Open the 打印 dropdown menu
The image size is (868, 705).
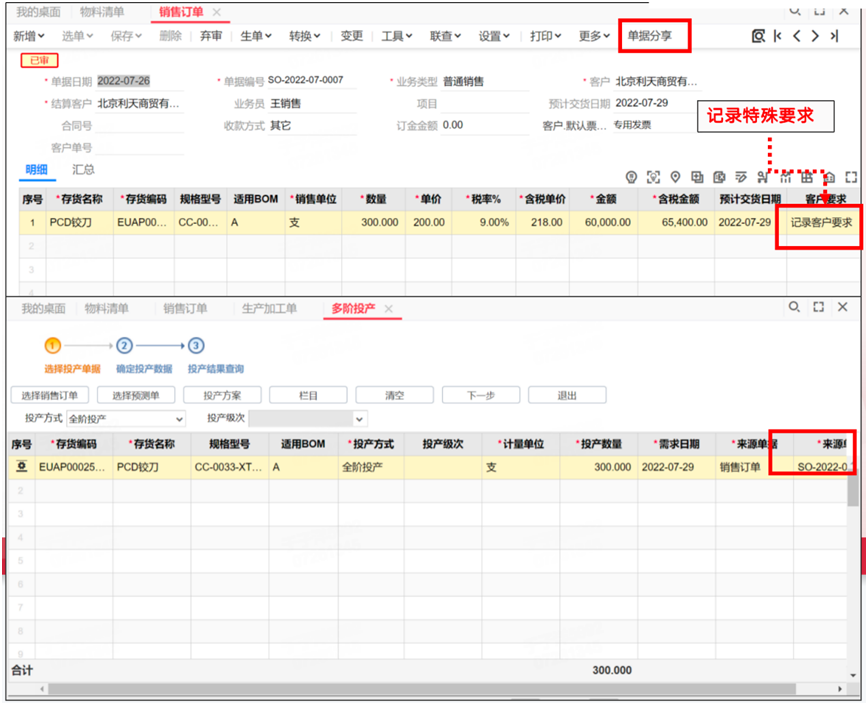pyautogui.click(x=545, y=36)
